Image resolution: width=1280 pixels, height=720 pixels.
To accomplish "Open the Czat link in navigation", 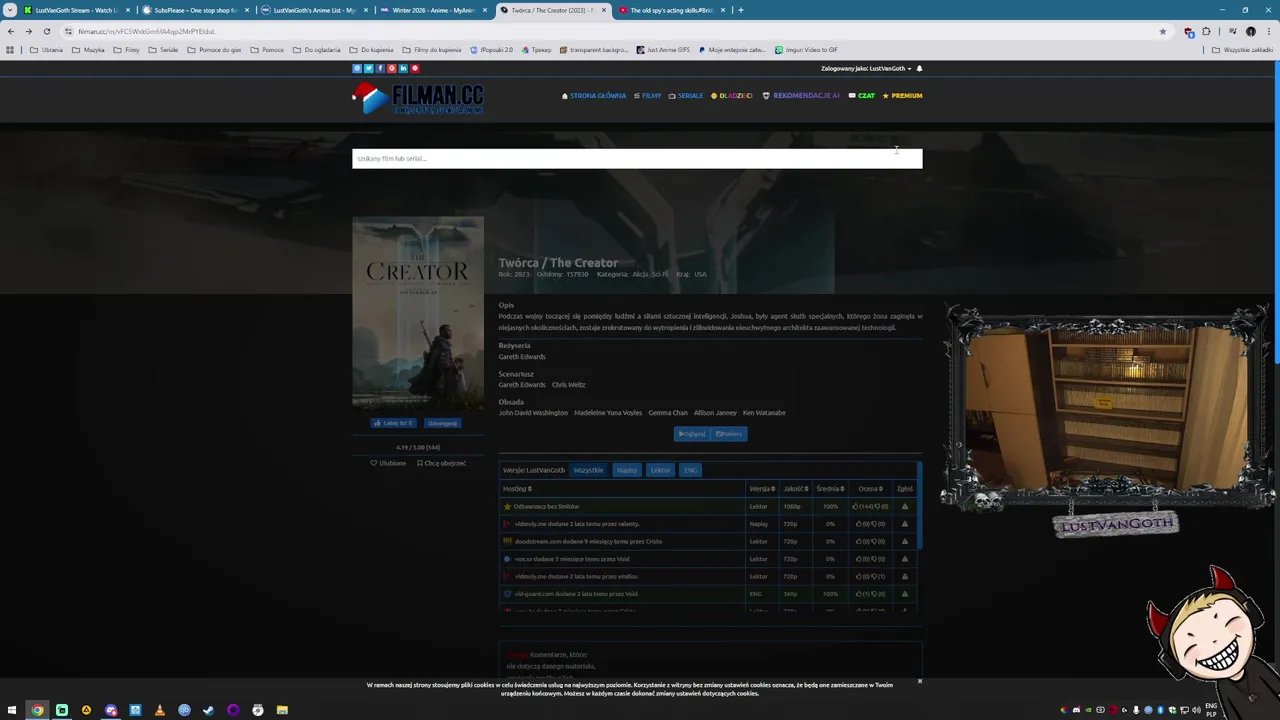I will point(862,96).
